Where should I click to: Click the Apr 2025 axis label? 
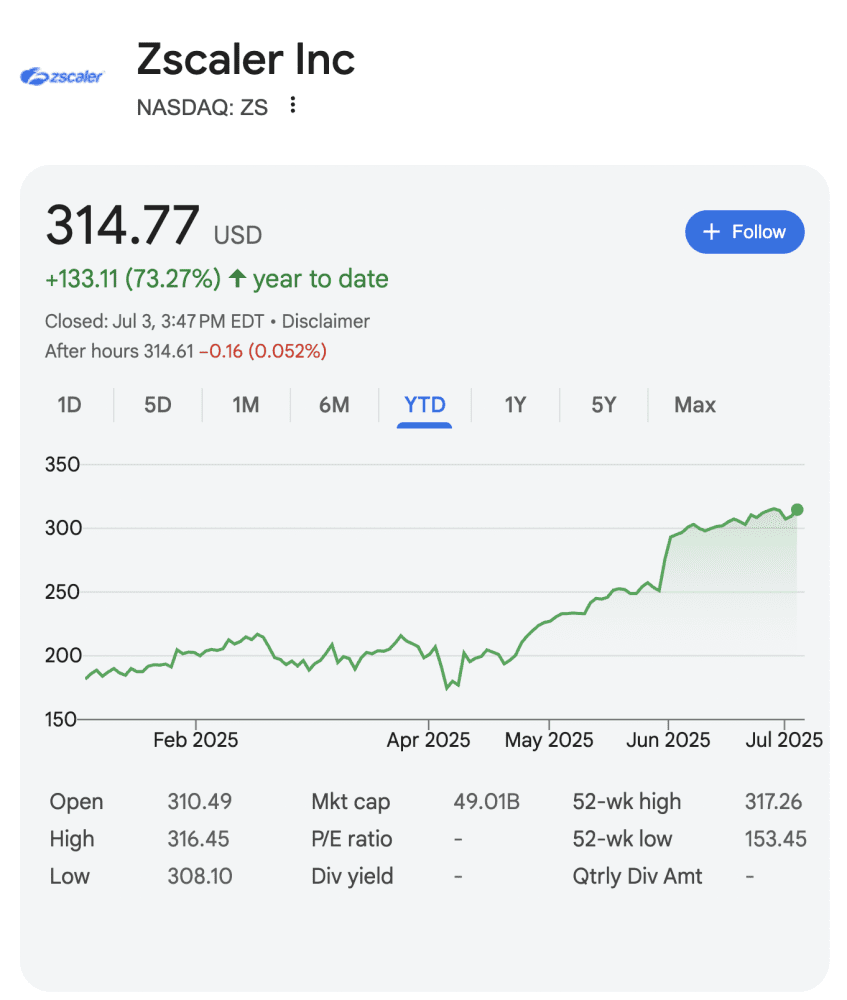click(x=428, y=740)
